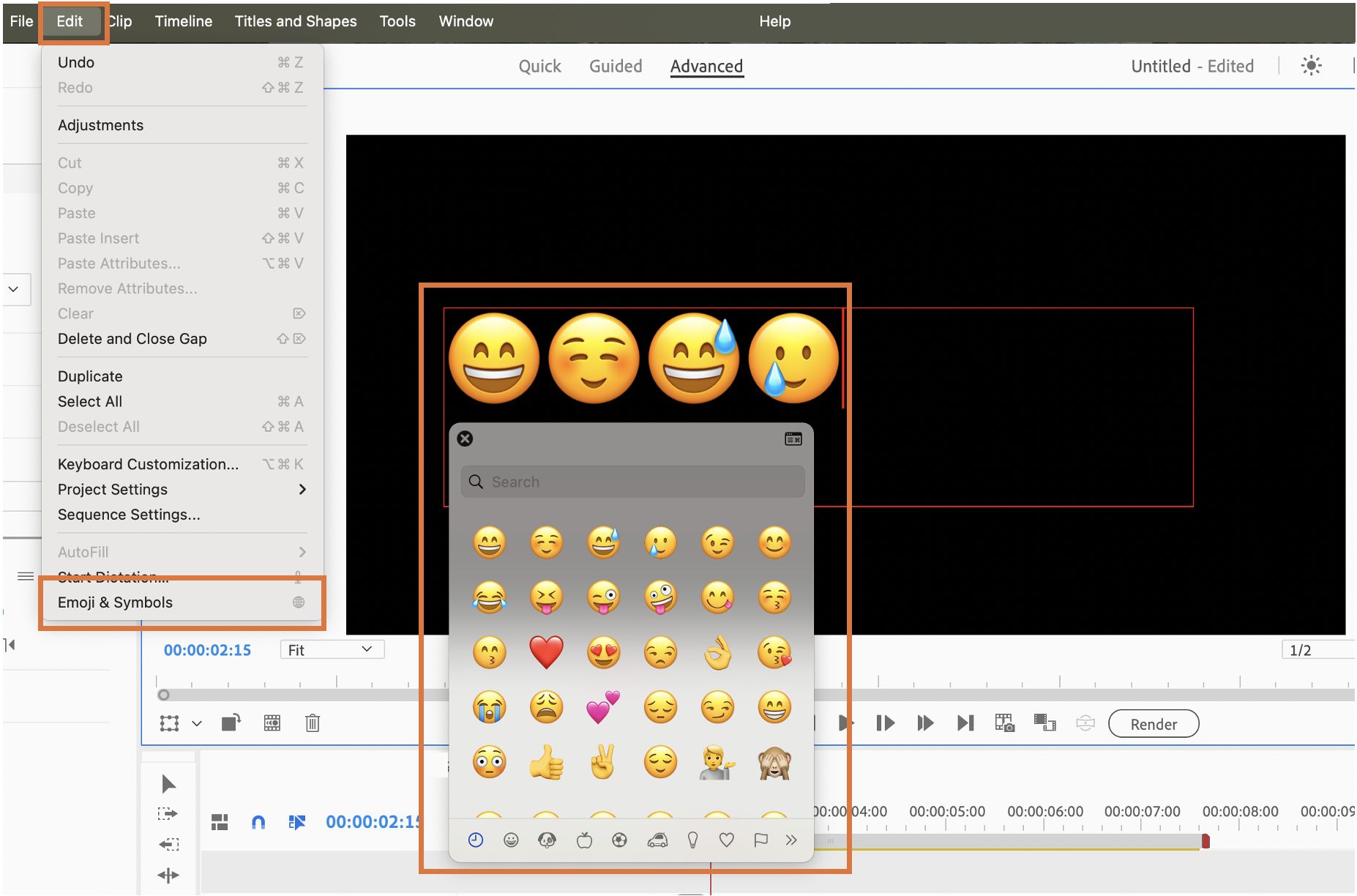Click the thumbs up emoji
Viewport: 1357px width, 896px height.
546,763
